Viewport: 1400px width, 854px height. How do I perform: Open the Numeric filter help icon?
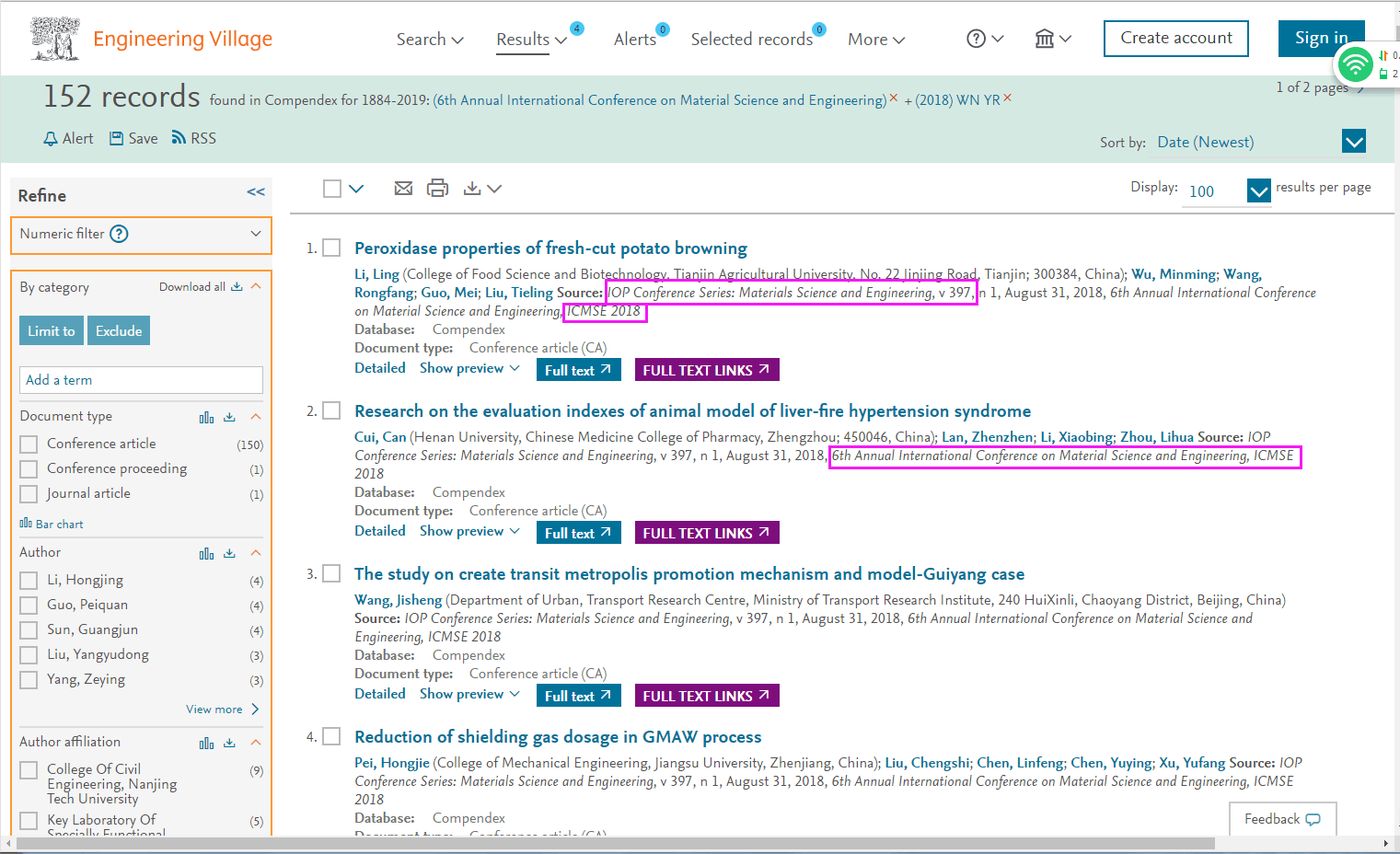[119, 234]
